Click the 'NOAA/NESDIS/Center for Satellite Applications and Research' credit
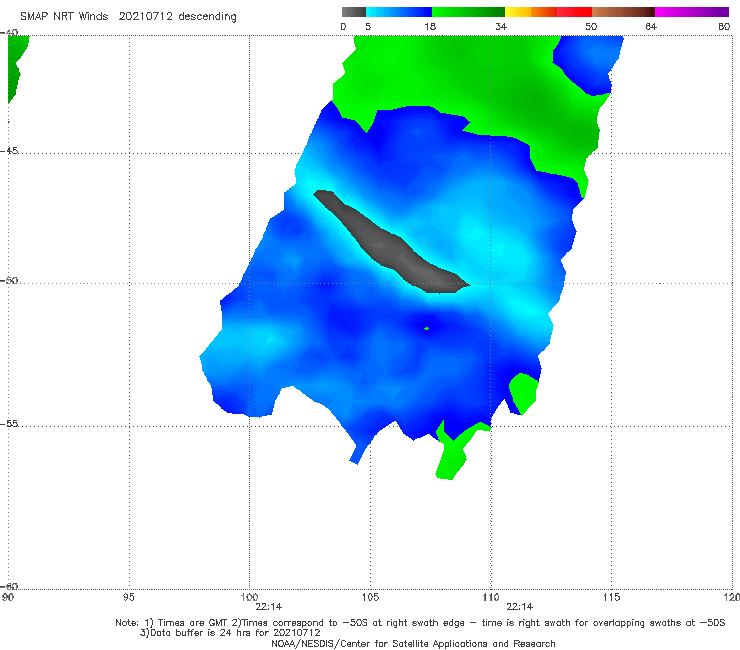The width and height of the screenshot is (740, 650). coord(413,643)
